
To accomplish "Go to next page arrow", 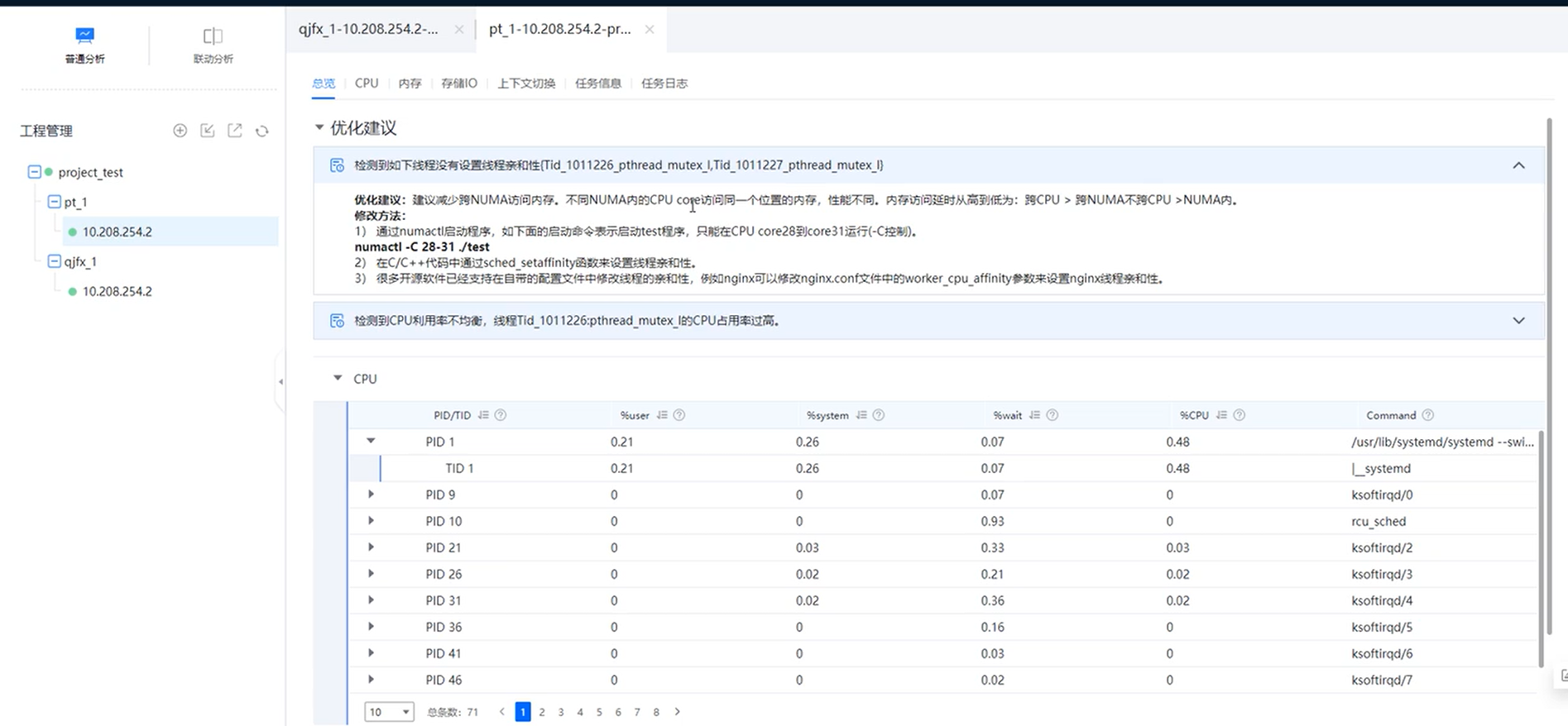I will [x=678, y=712].
